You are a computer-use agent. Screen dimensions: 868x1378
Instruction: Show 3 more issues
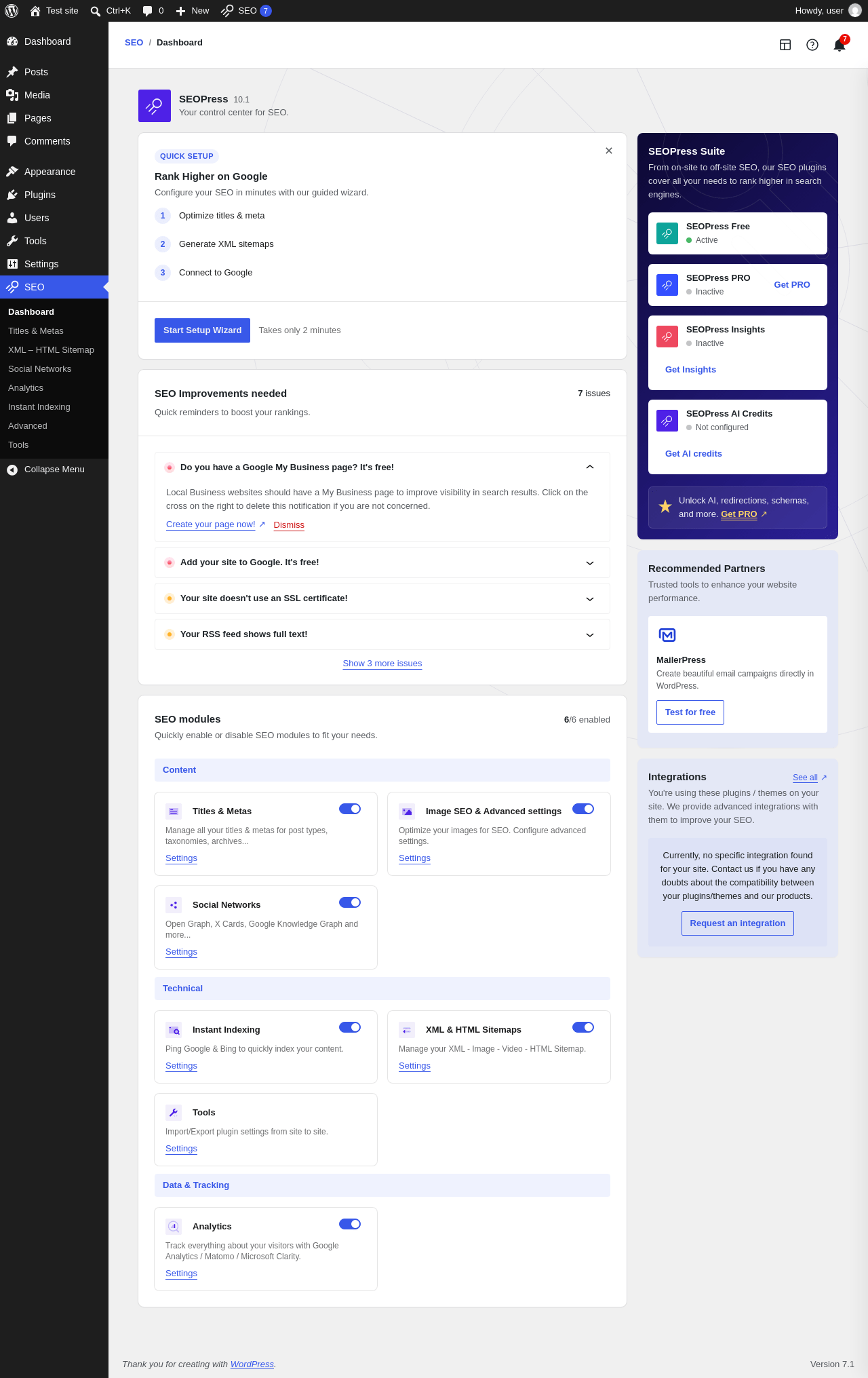tap(382, 664)
